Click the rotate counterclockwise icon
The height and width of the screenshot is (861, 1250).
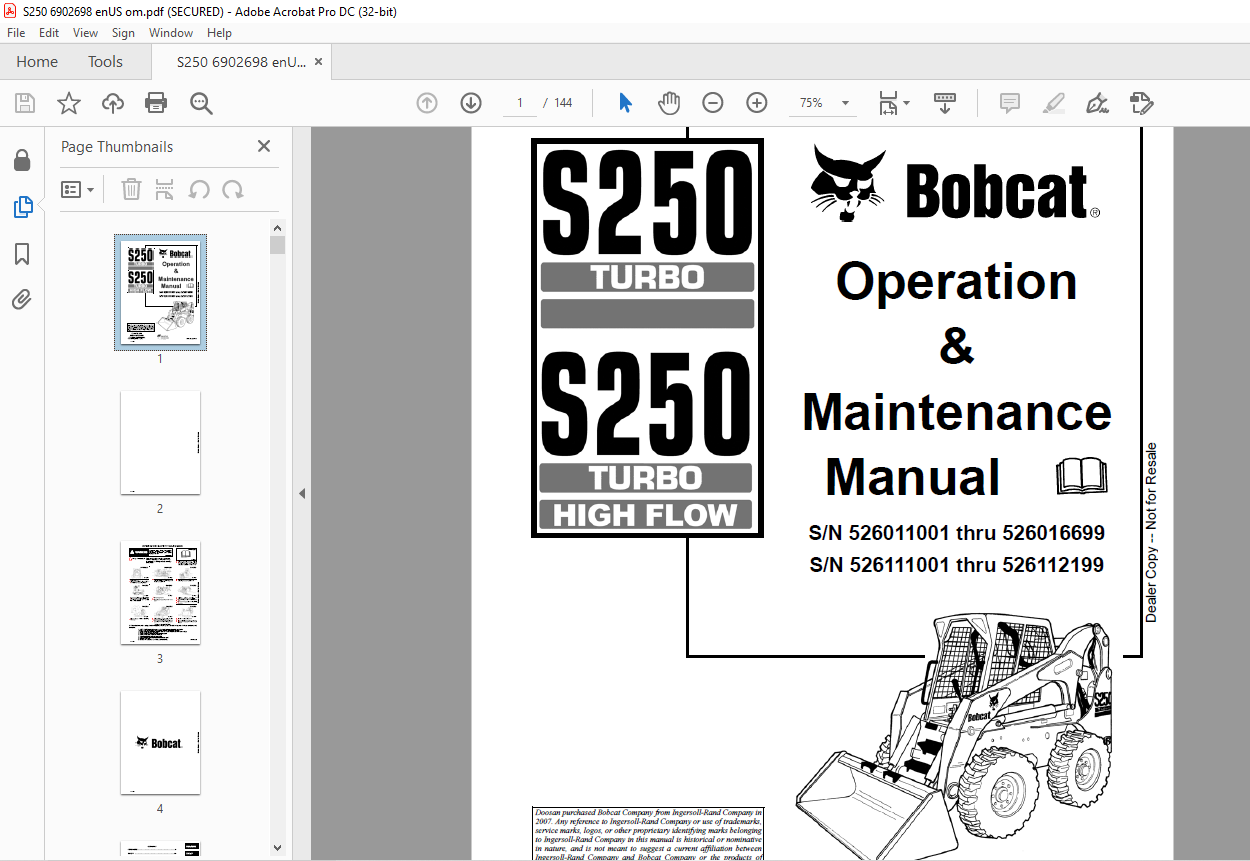point(199,189)
